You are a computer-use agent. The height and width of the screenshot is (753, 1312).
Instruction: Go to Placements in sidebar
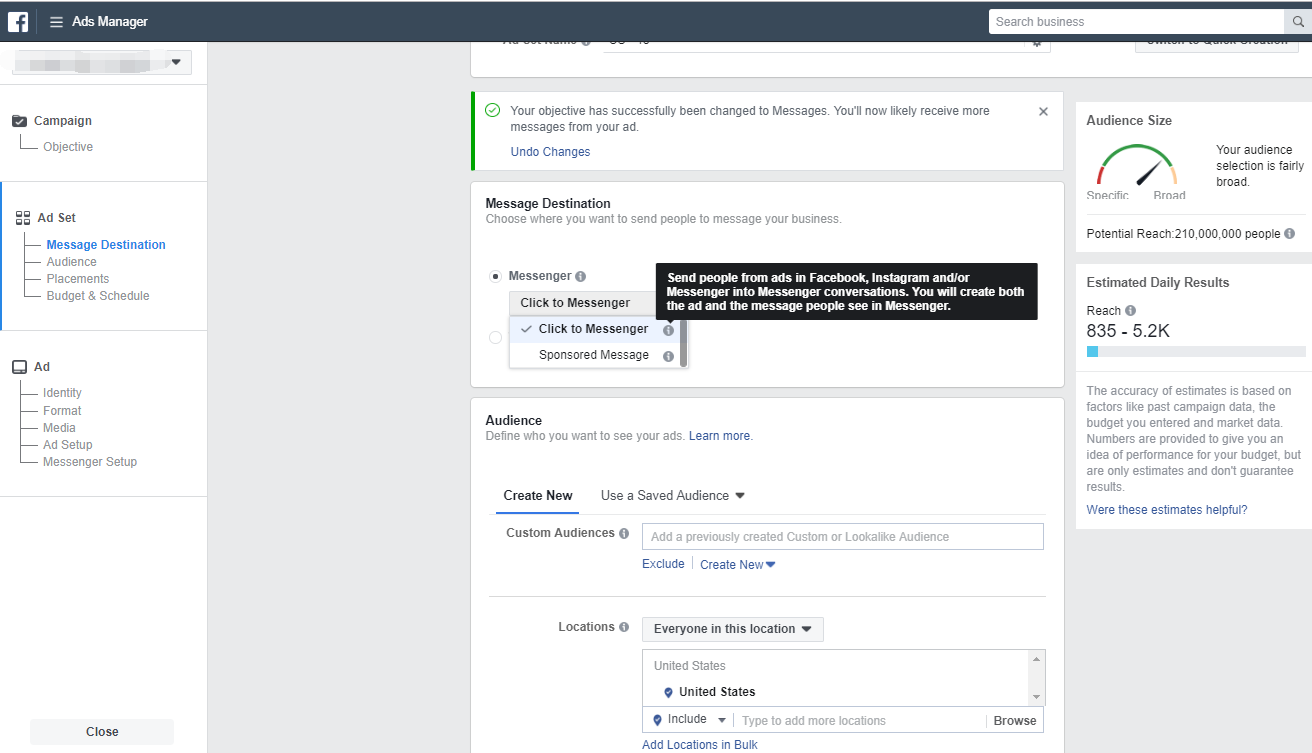coord(78,279)
